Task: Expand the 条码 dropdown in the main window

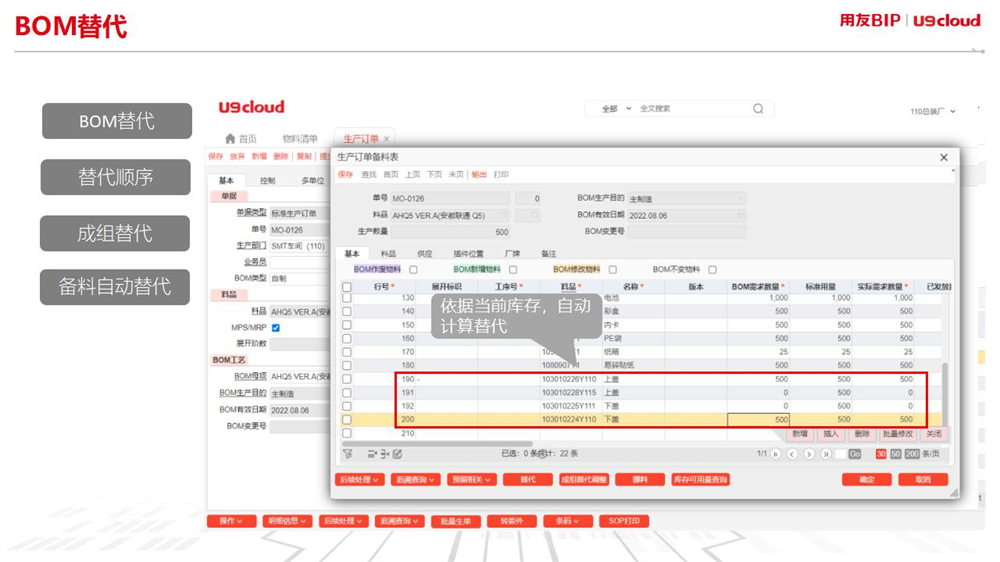Action: 568,521
